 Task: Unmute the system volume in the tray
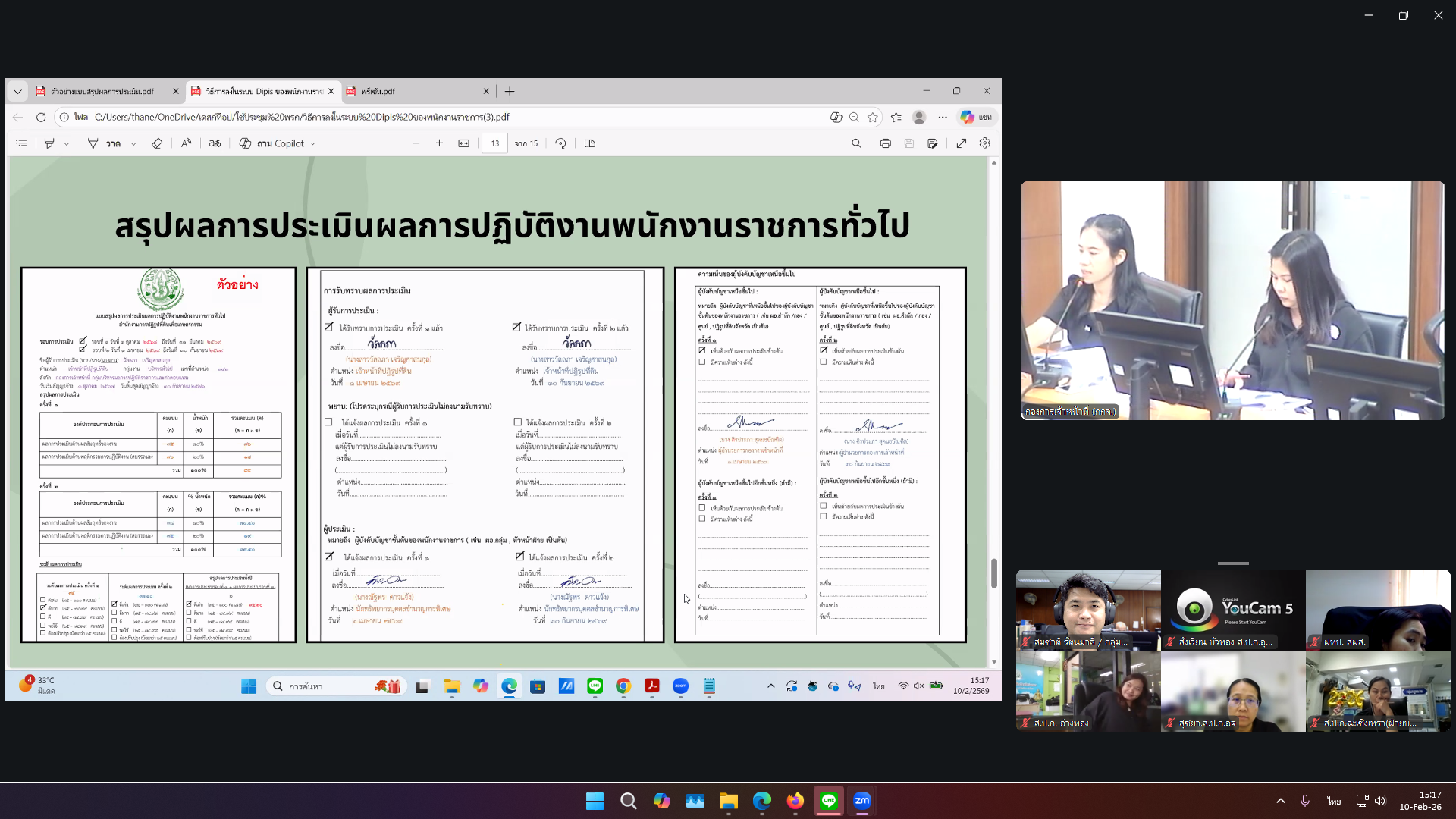click(1381, 800)
